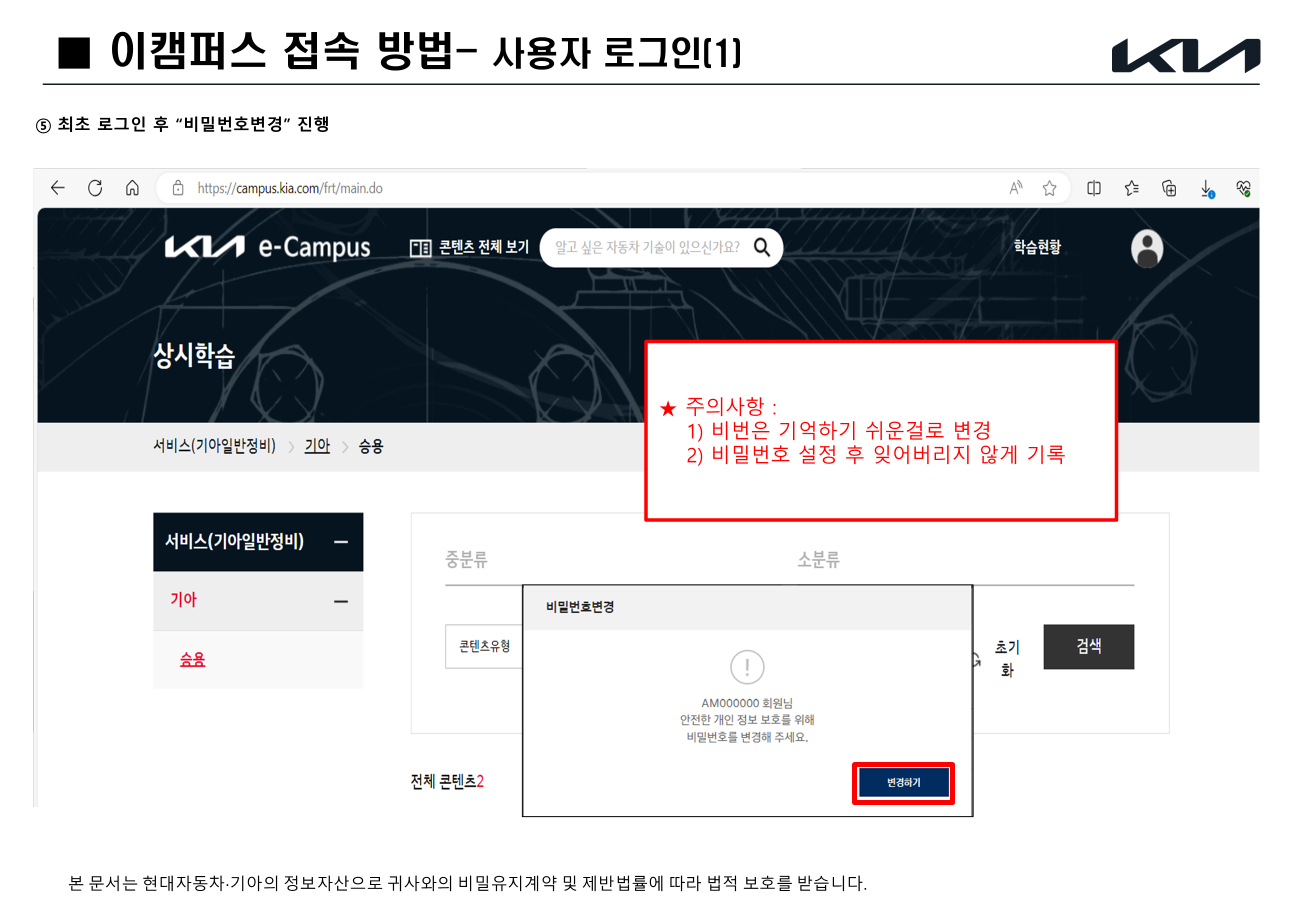Viewport: 1300px width, 900px height.
Task: Go to the browser home page icon
Action: click(132, 187)
